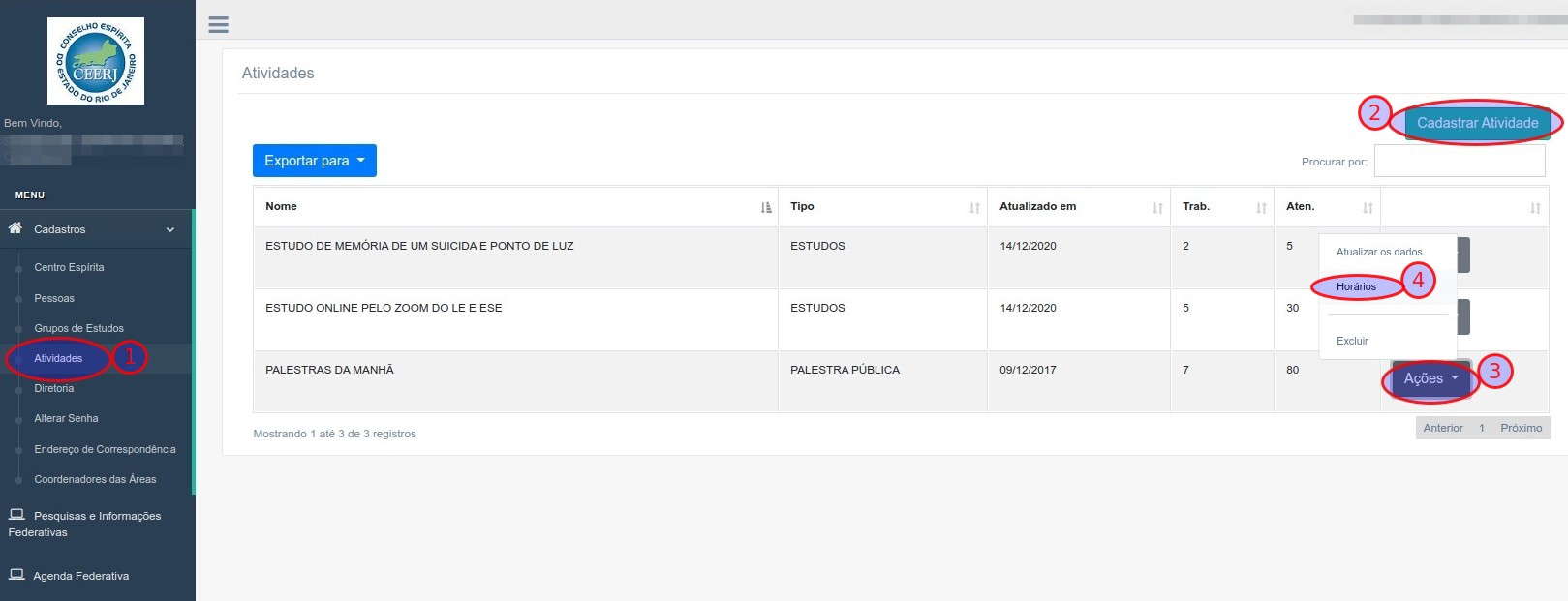
Task: Sort the last unnamed column arrow icon
Action: [x=1535, y=207]
